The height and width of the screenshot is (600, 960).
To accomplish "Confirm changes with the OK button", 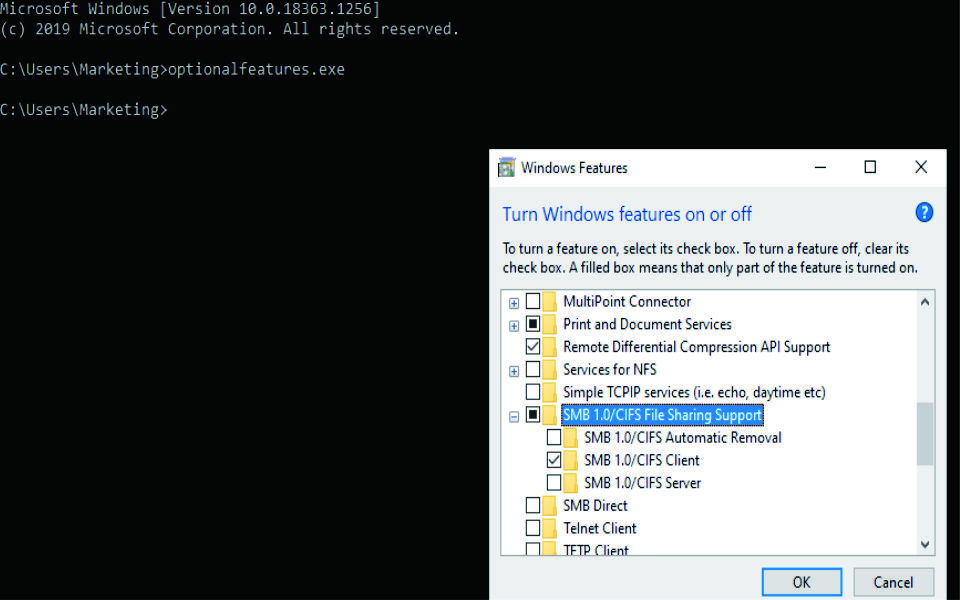I will point(801,582).
